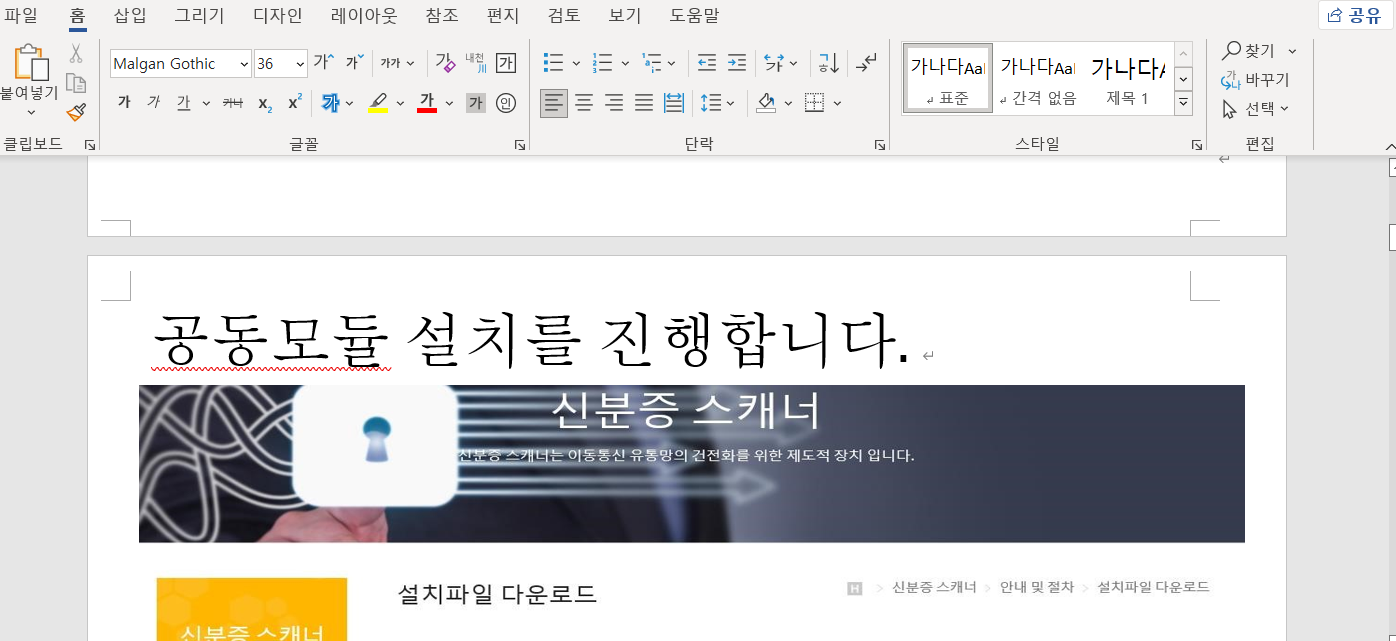Click the character border icon

506,63
